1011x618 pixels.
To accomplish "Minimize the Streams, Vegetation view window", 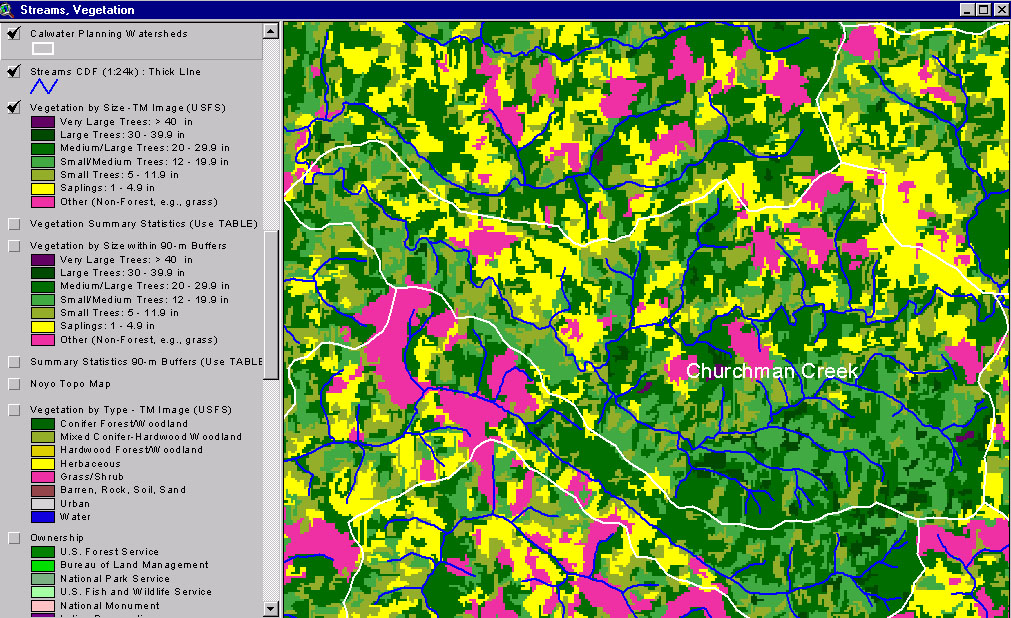I will pyautogui.click(x=967, y=10).
